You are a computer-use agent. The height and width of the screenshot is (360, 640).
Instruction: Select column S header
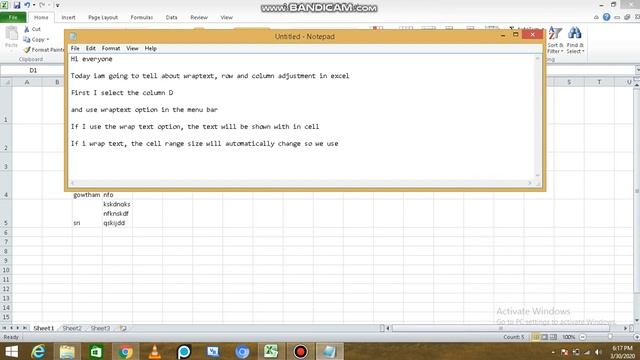pos(569,82)
